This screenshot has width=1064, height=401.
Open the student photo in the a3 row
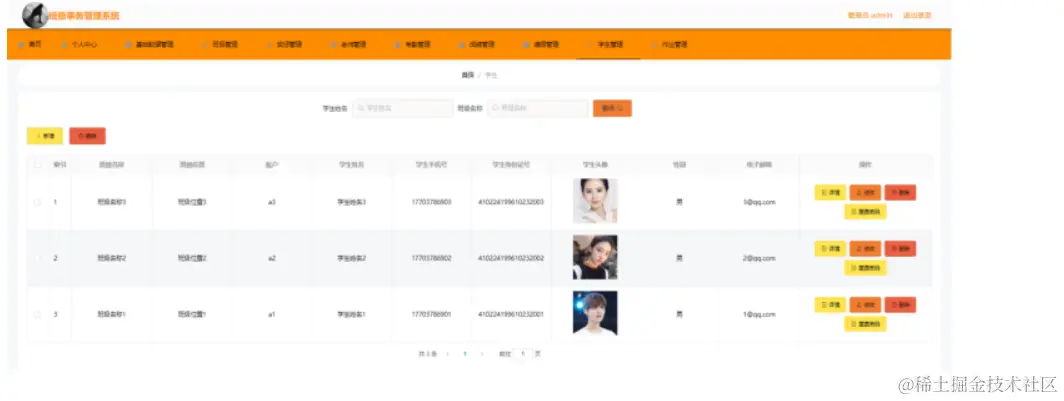pos(595,201)
